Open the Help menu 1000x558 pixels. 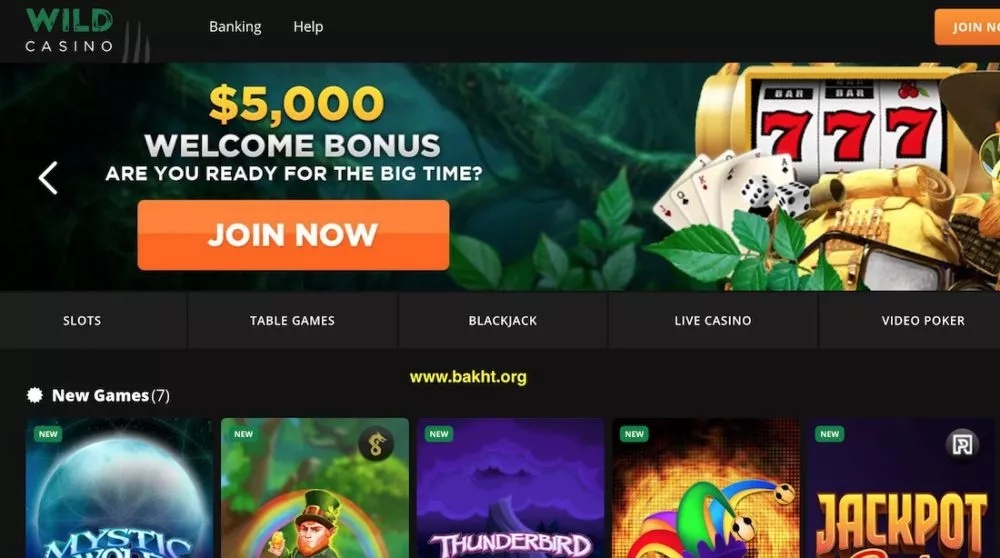click(x=308, y=27)
